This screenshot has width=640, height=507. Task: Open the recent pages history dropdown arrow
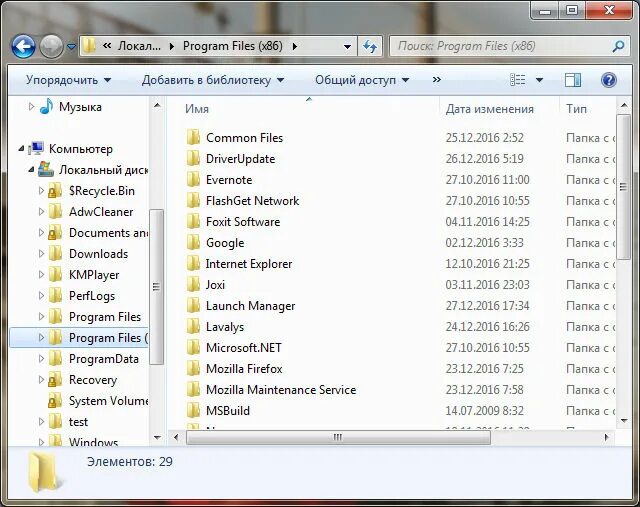pos(71,47)
